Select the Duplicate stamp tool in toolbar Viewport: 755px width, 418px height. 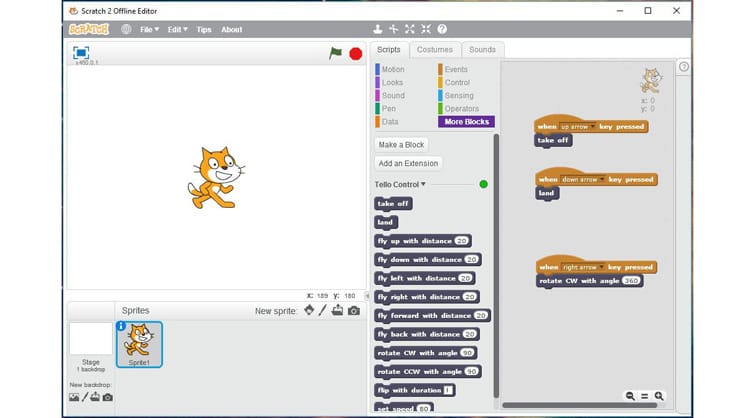click(x=378, y=29)
